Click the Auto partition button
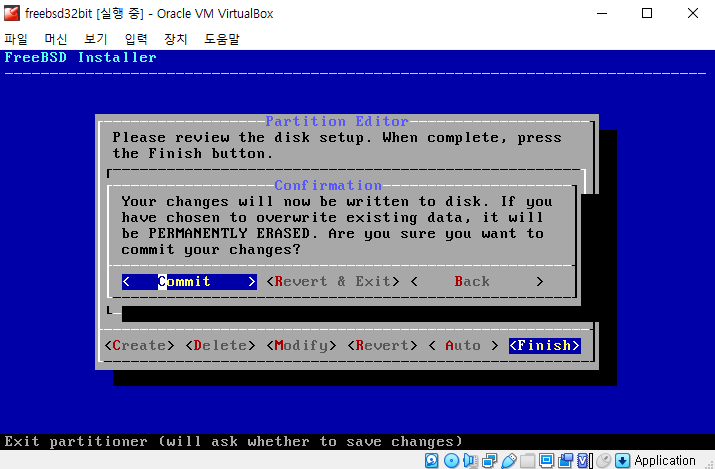 click(x=463, y=345)
